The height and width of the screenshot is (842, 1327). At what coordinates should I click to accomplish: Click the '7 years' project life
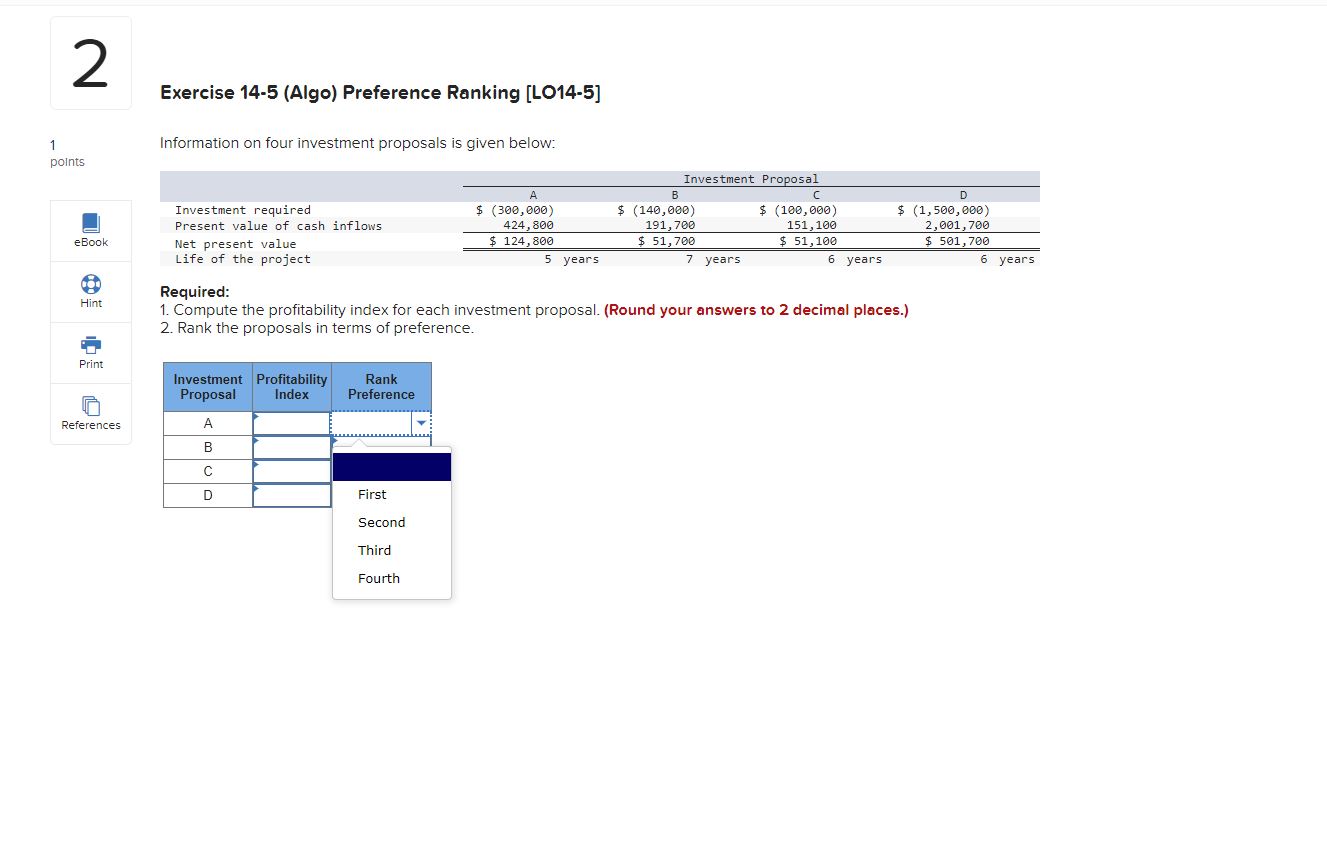pos(714,259)
